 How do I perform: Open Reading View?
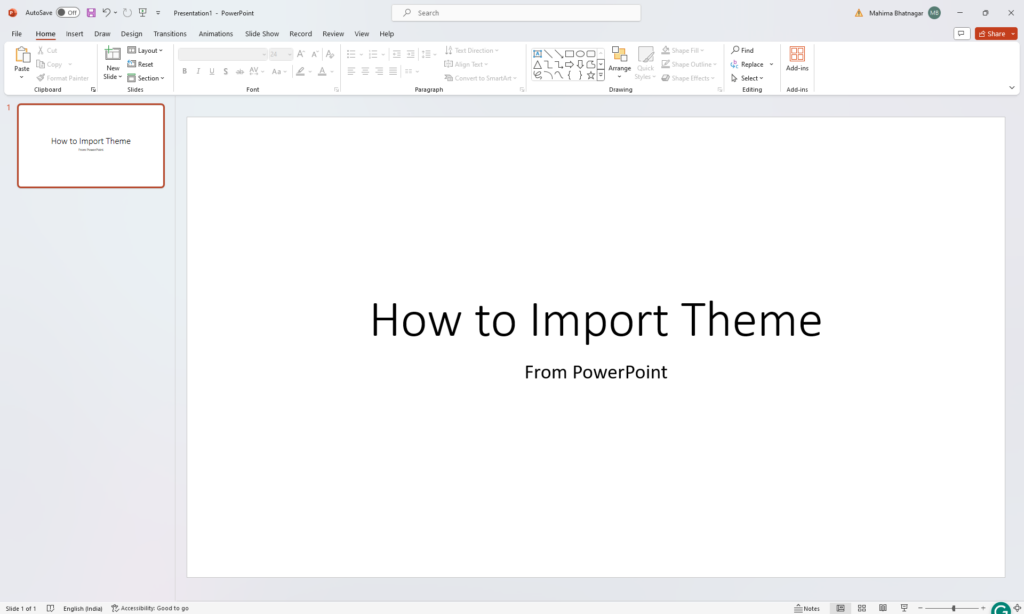[882, 607]
